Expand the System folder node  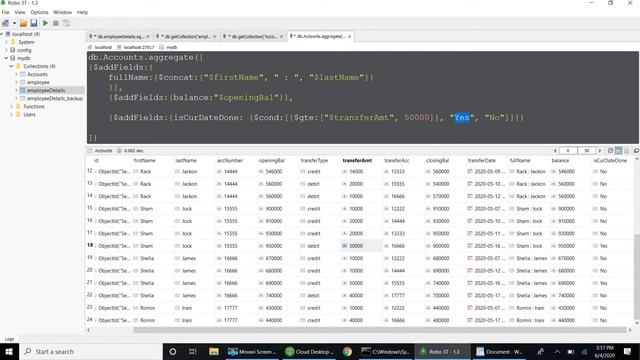7,42
